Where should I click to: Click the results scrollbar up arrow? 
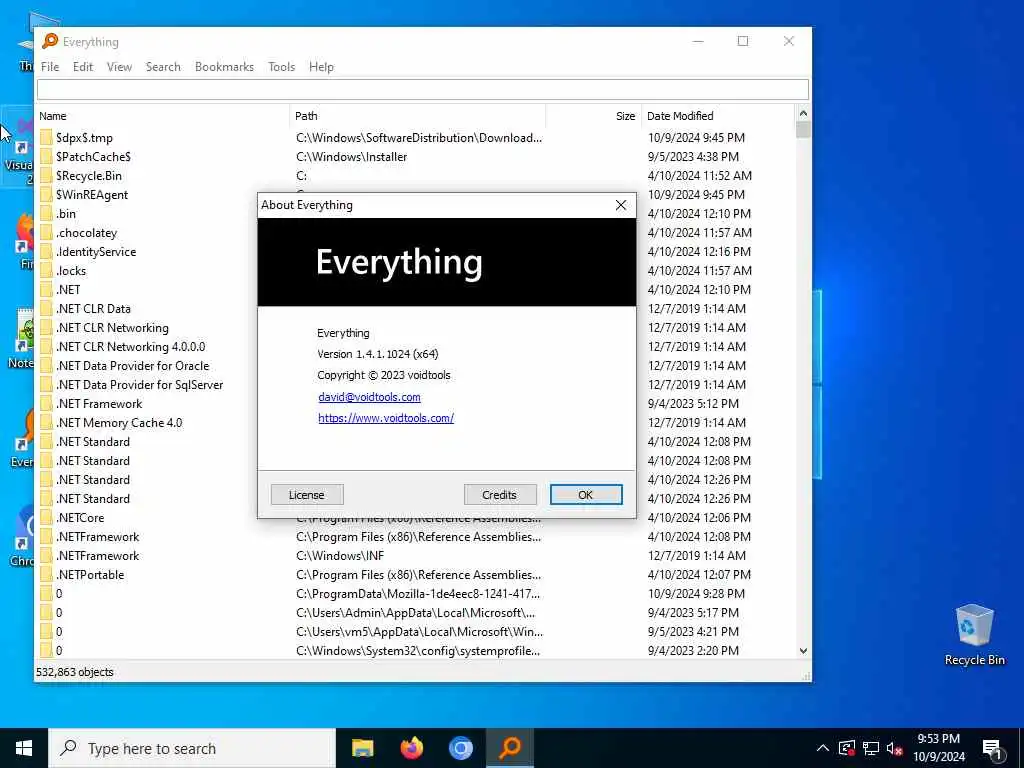803,114
